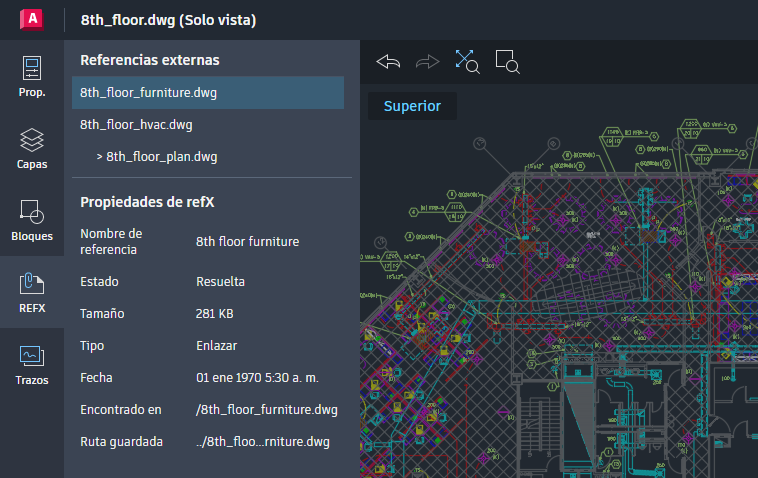Click the Tamaño value '281 KB'

215,314
